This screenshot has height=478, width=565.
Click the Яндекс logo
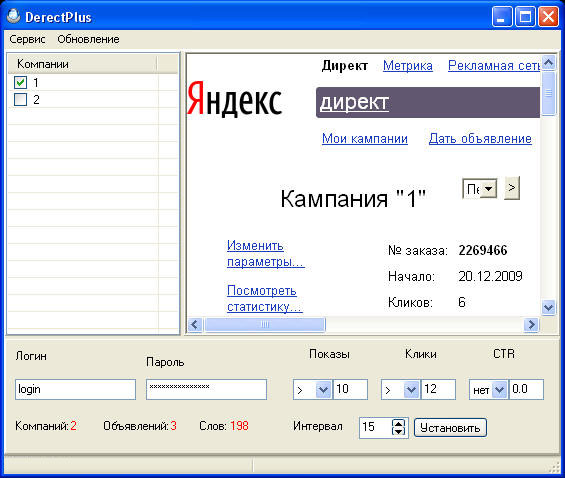click(235, 99)
